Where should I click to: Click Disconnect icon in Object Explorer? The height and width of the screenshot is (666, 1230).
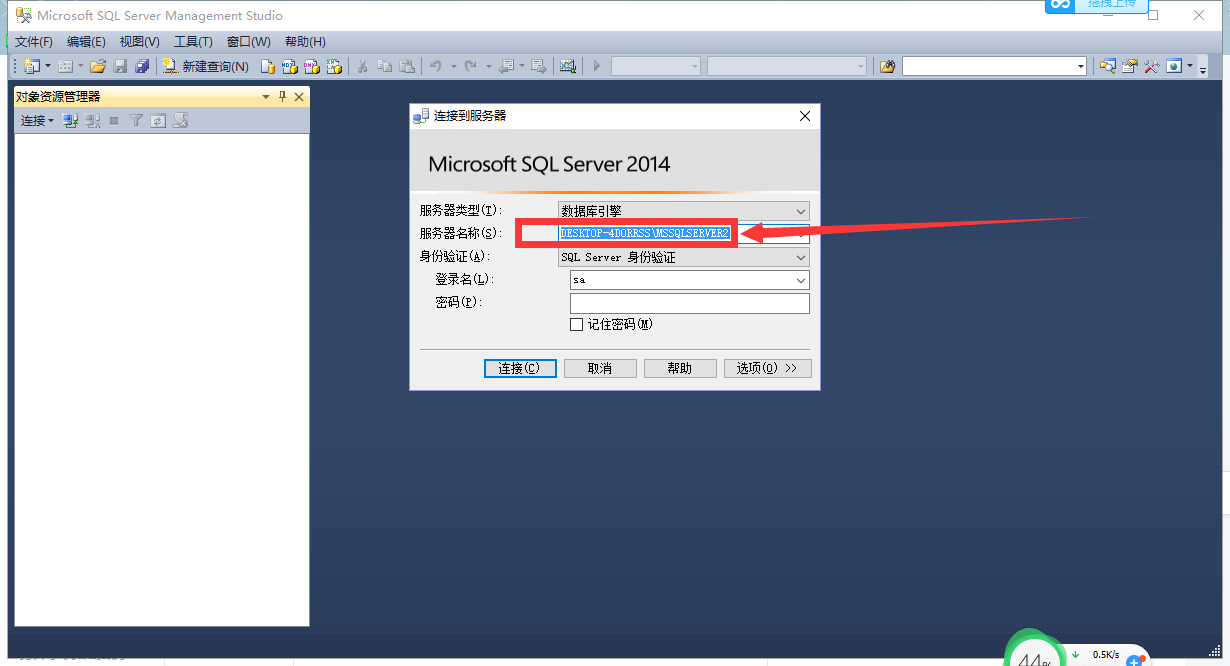click(92, 120)
